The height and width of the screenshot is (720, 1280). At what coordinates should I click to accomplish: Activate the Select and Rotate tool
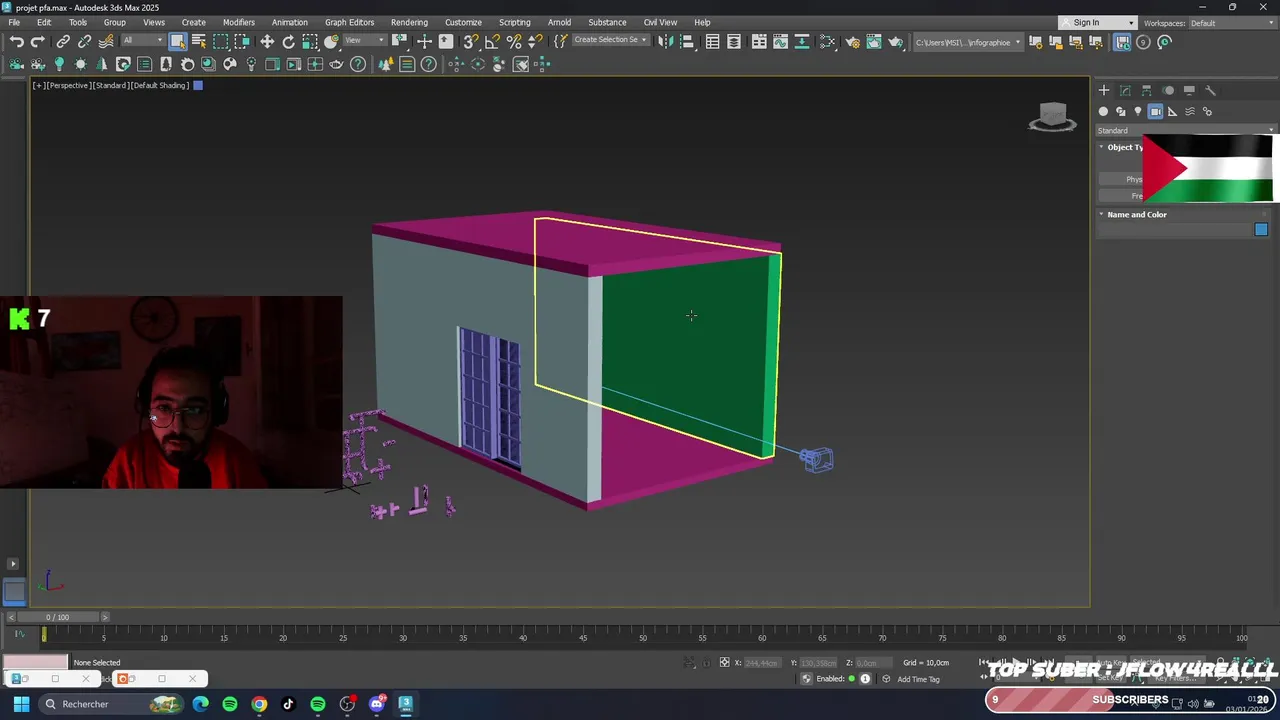(288, 42)
